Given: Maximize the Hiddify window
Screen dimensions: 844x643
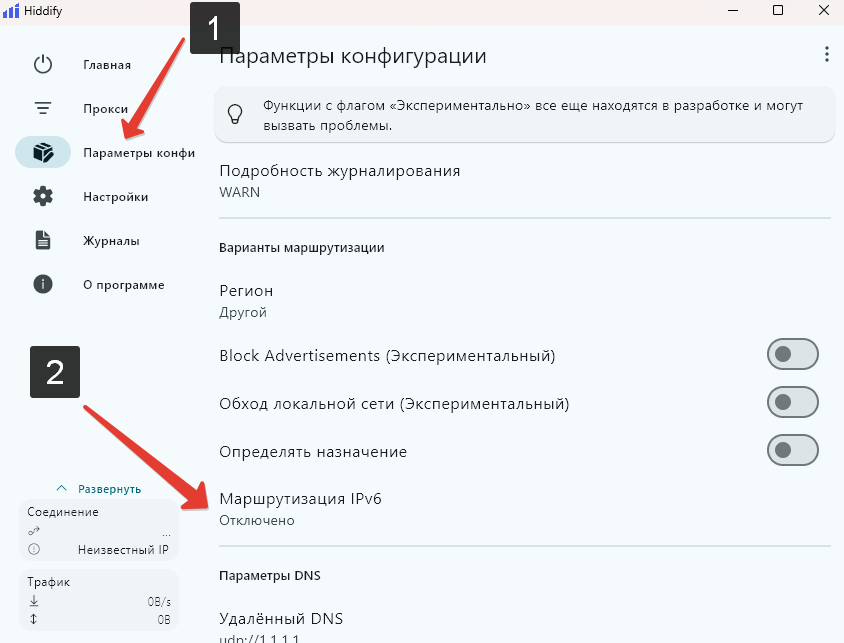Looking at the screenshot, I should (x=778, y=10).
